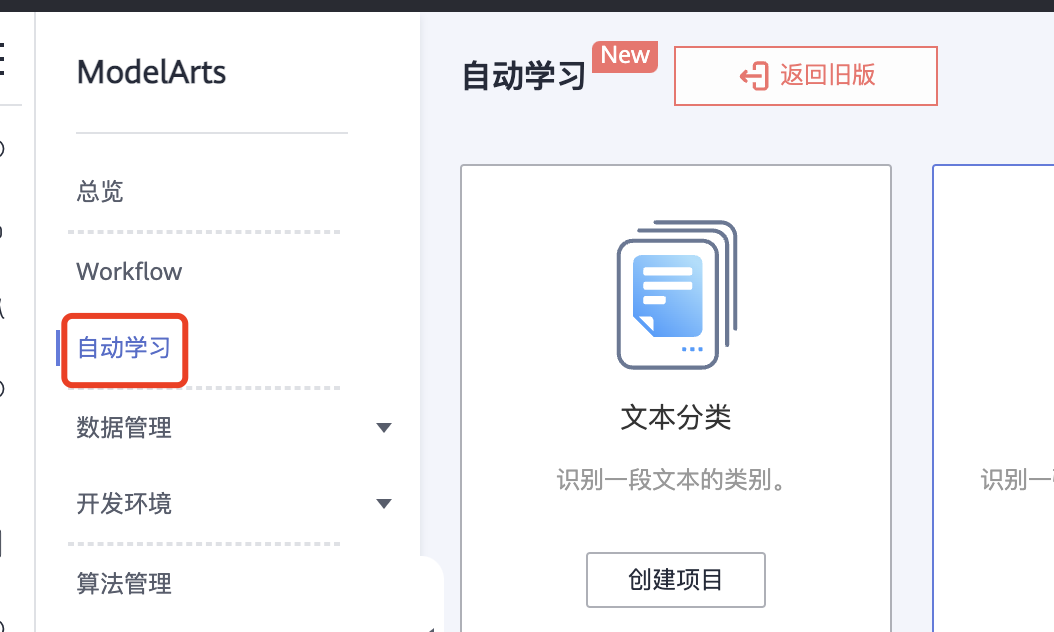Click the 返回旧版 button
Viewport: 1054px width, 632px height.
click(x=805, y=76)
